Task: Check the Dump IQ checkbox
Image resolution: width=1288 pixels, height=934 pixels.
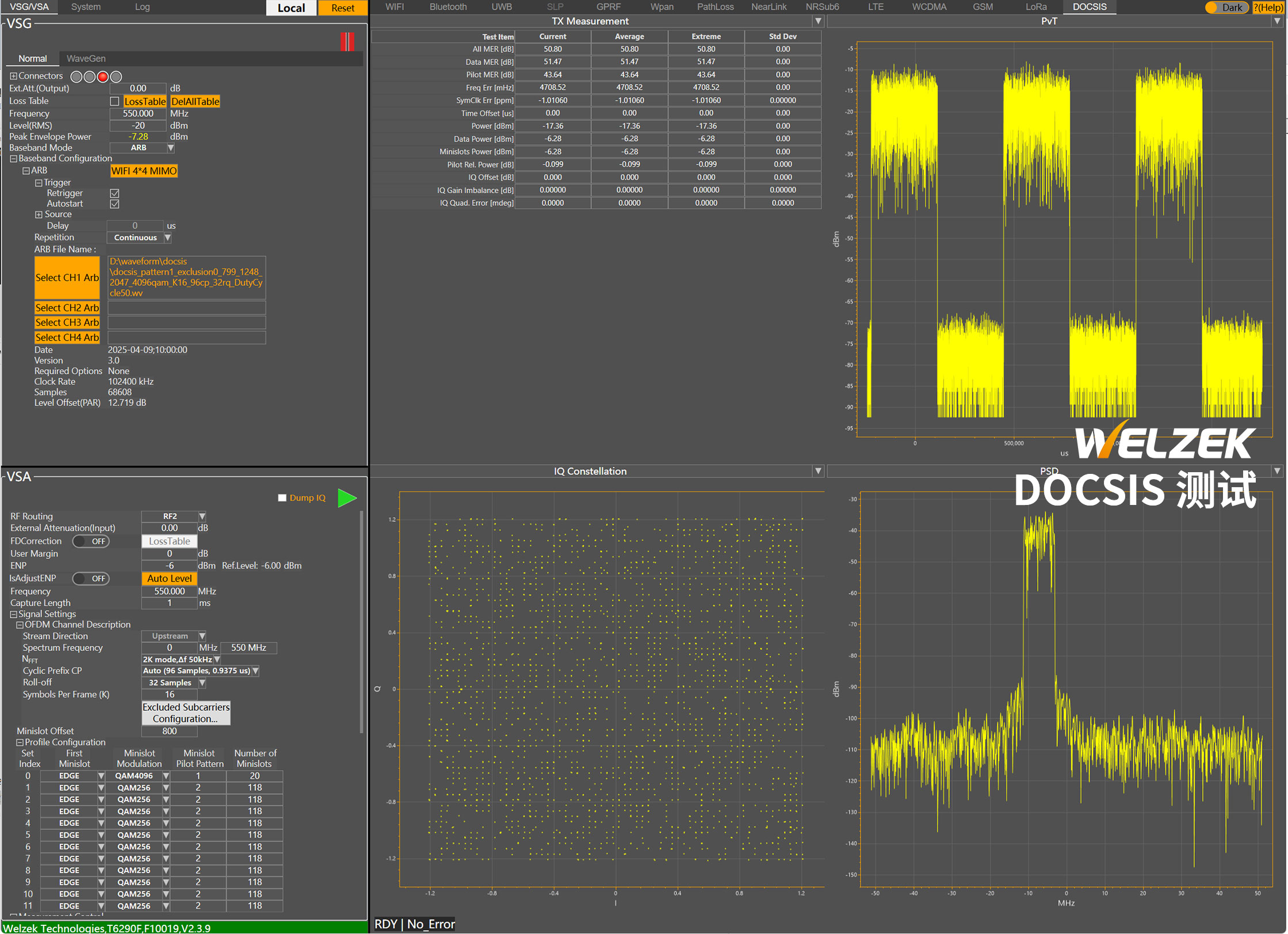Action: 282,498
